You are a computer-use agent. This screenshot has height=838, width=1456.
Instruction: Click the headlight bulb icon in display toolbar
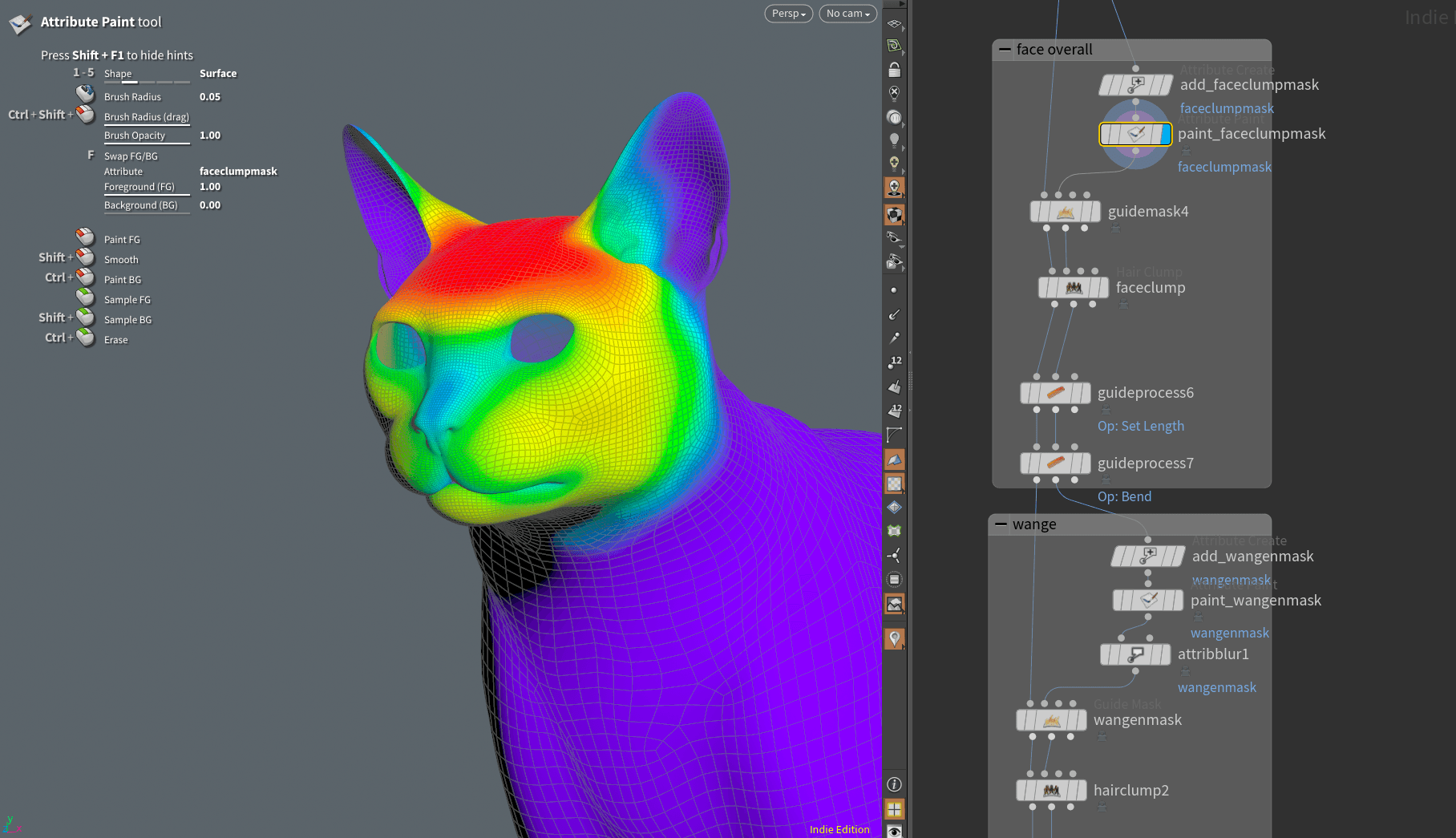[x=894, y=140]
